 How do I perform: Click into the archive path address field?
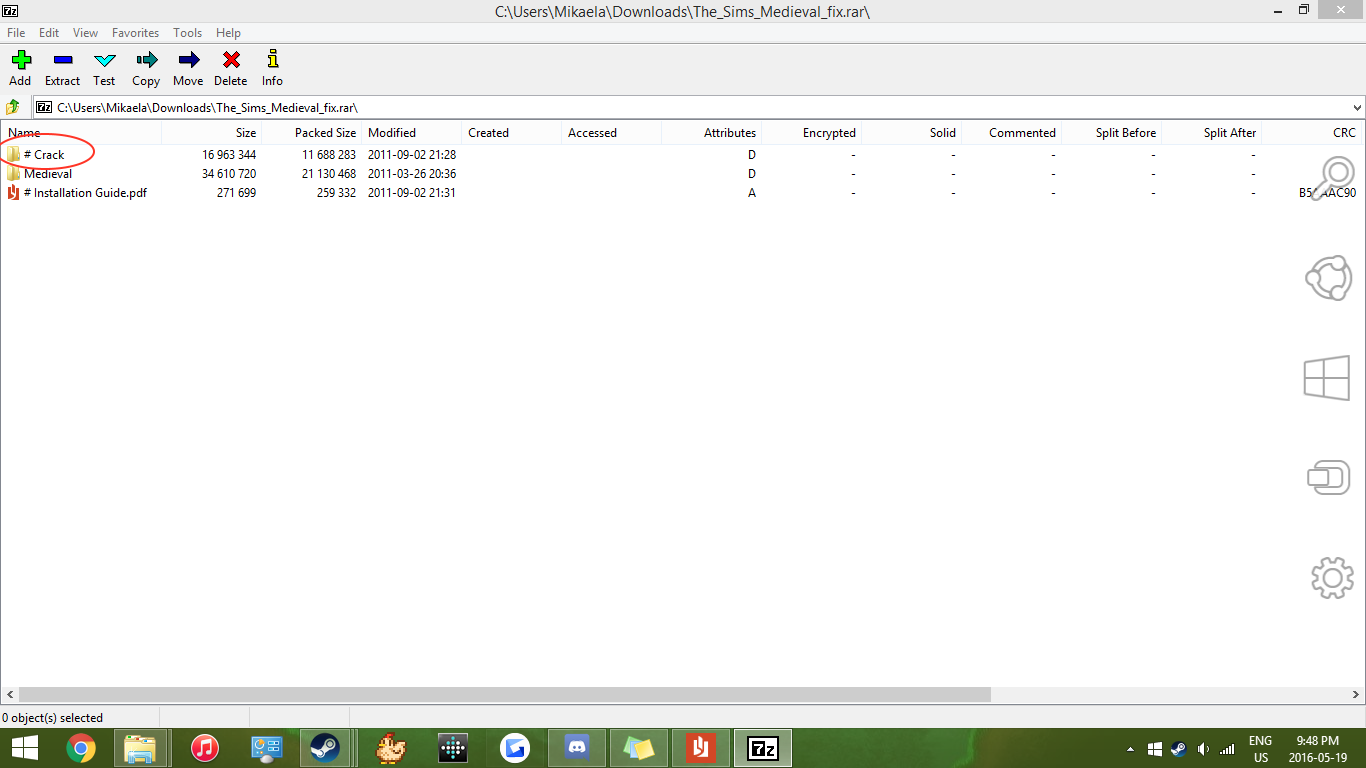point(691,107)
